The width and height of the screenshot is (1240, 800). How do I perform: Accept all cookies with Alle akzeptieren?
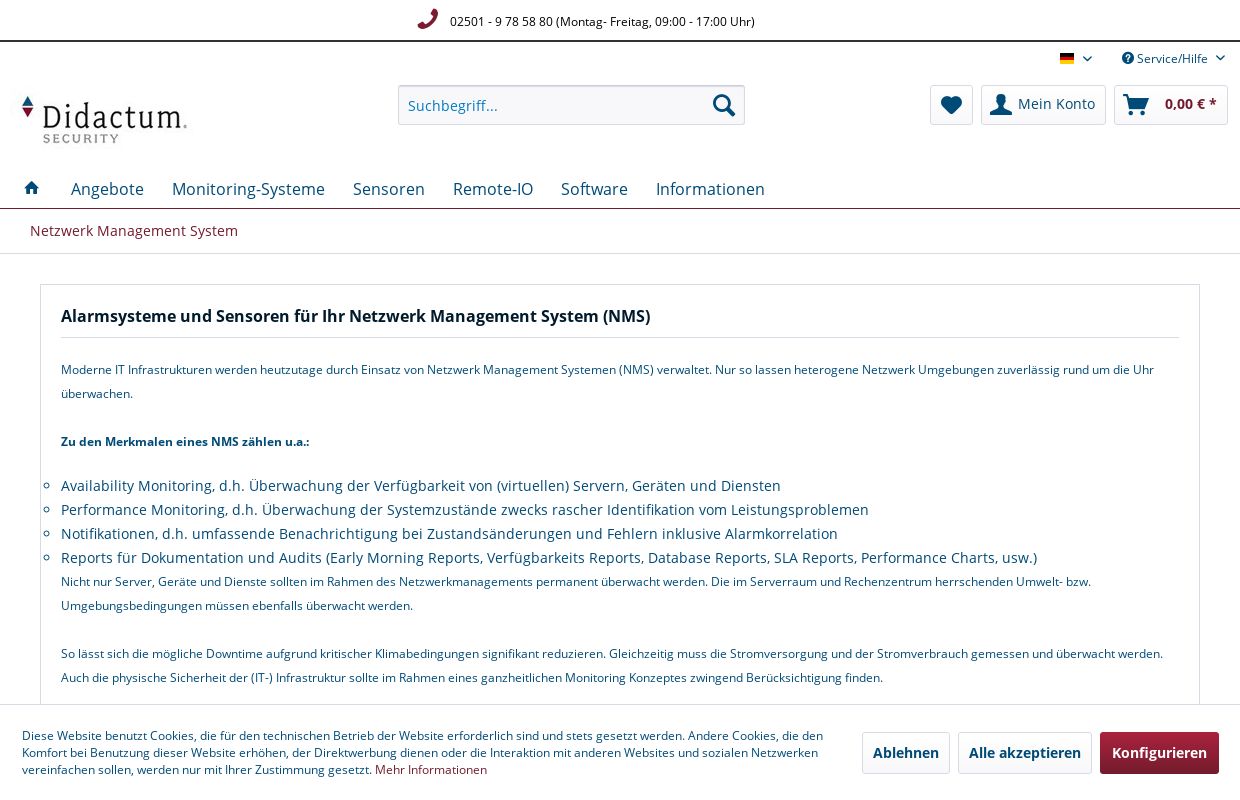click(x=1024, y=753)
